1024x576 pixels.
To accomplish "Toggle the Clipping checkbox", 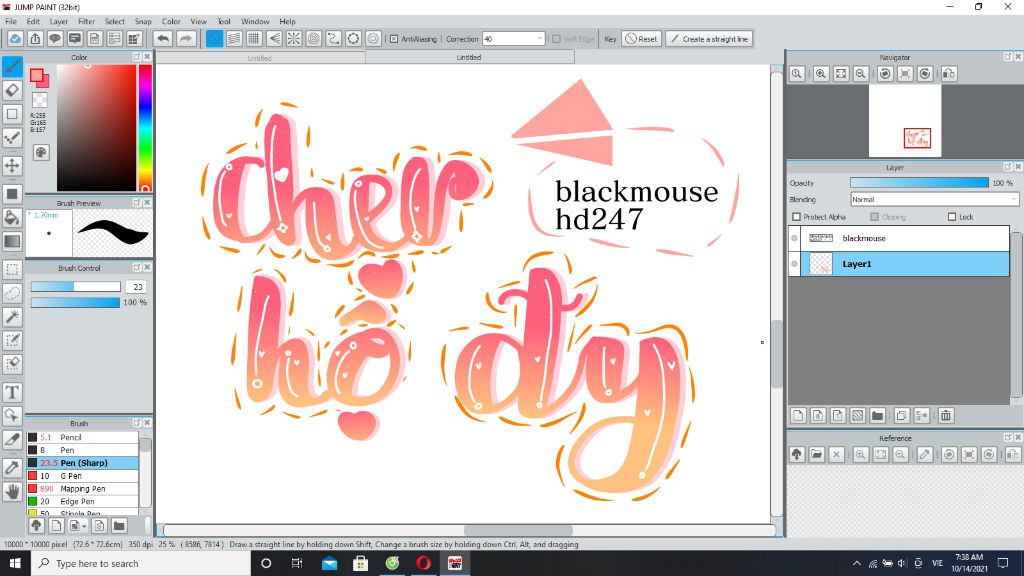I will tap(874, 217).
